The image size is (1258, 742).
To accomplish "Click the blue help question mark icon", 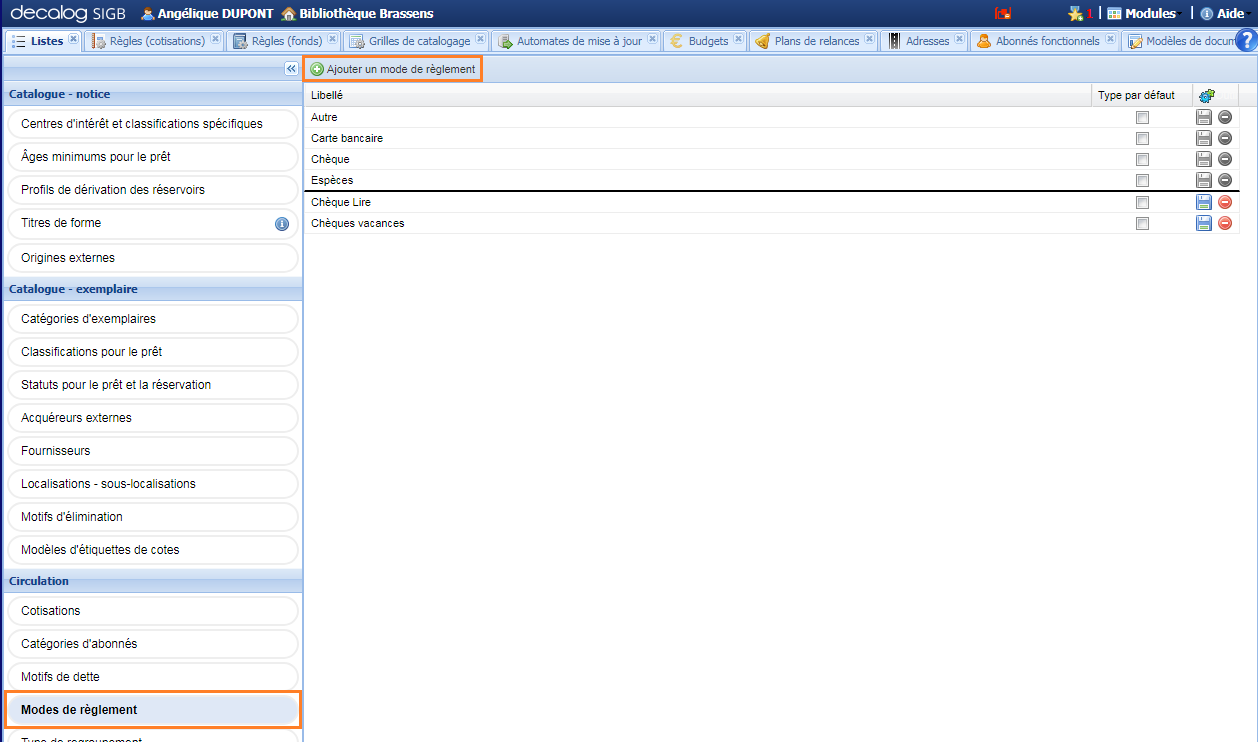I will tap(1246, 40).
